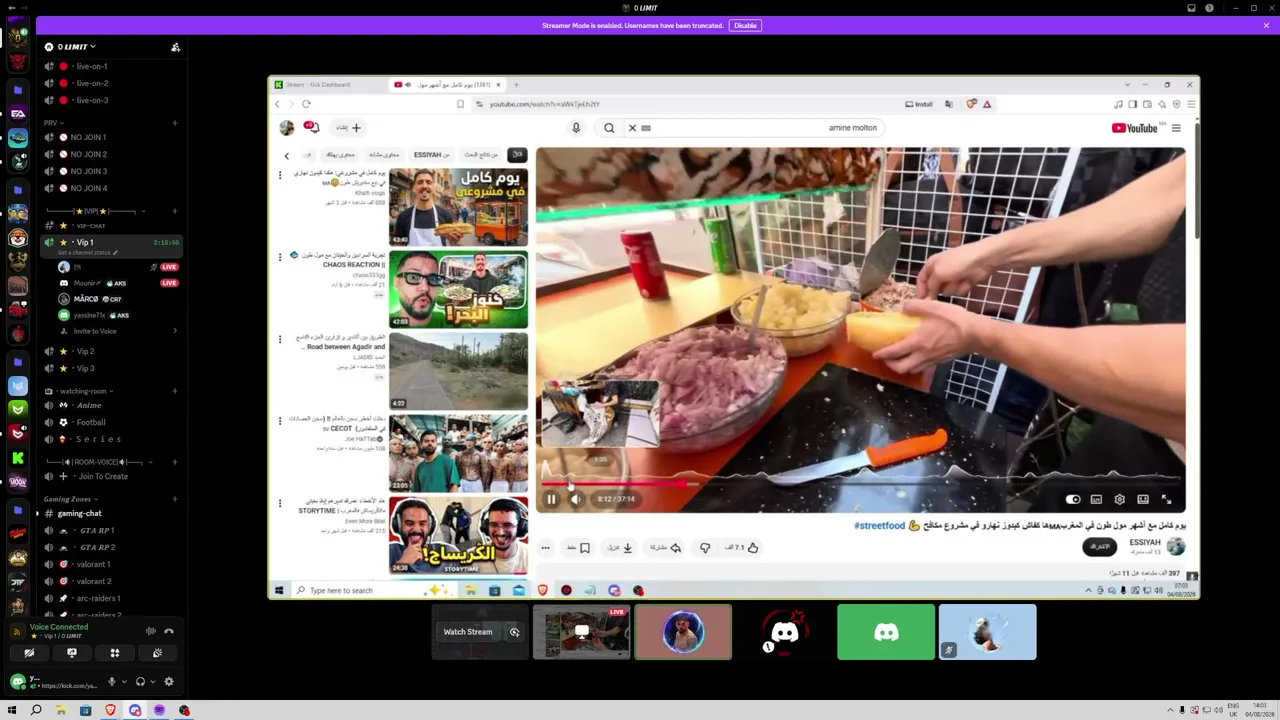Image resolution: width=1280 pixels, height=720 pixels.
Task: Start voice search with the microphone icon
Action: click(x=576, y=128)
